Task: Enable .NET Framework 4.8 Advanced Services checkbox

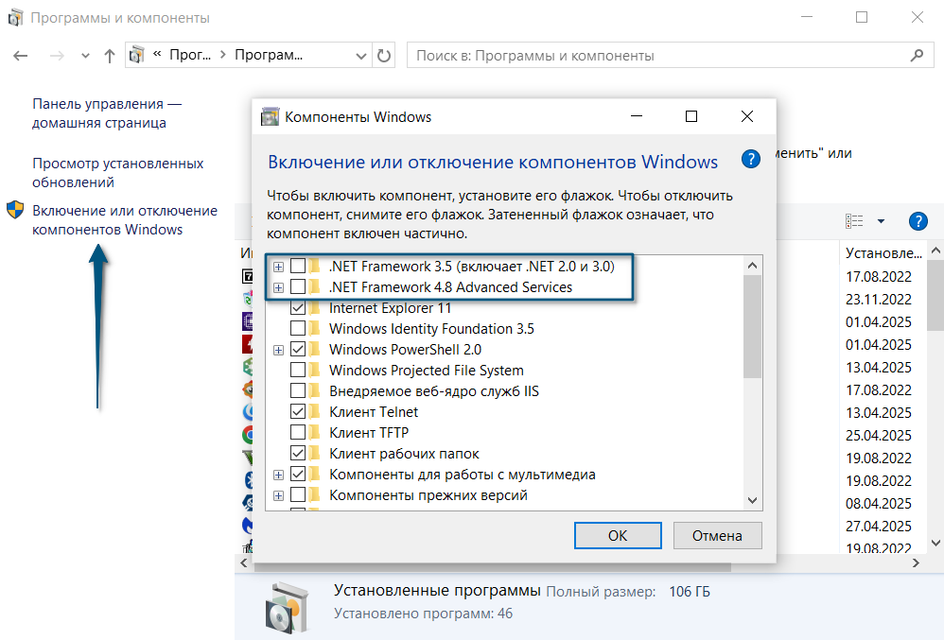Action: click(x=297, y=287)
